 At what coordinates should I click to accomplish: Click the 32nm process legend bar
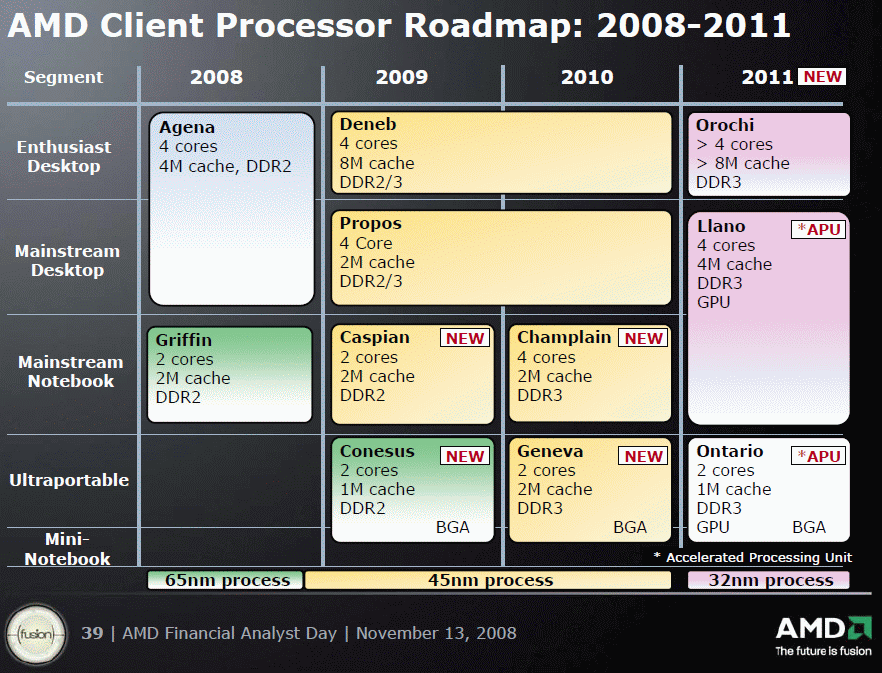pos(769,580)
